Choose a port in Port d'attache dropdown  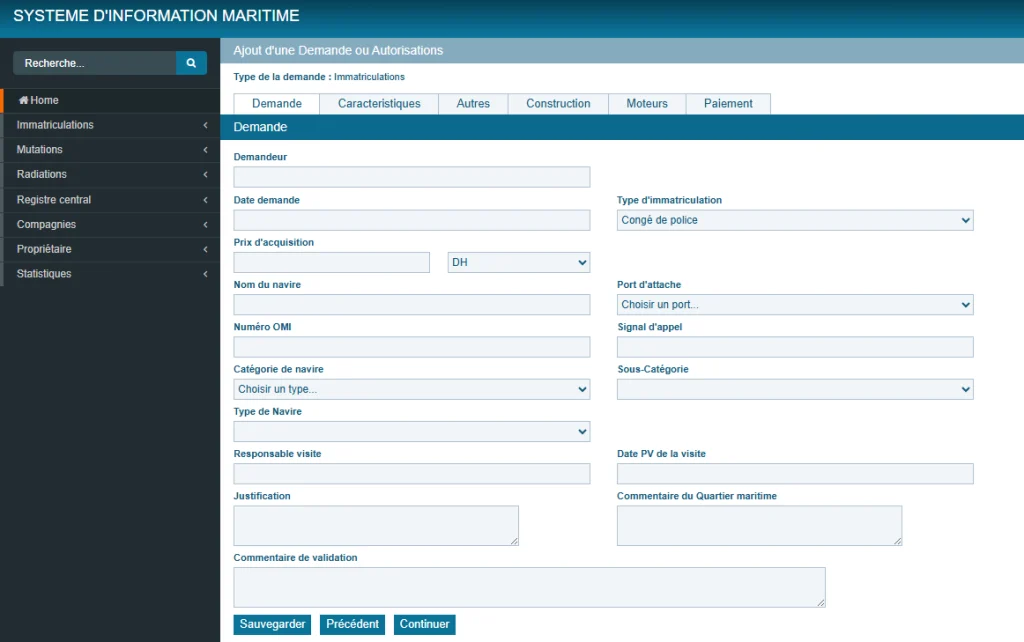click(795, 305)
